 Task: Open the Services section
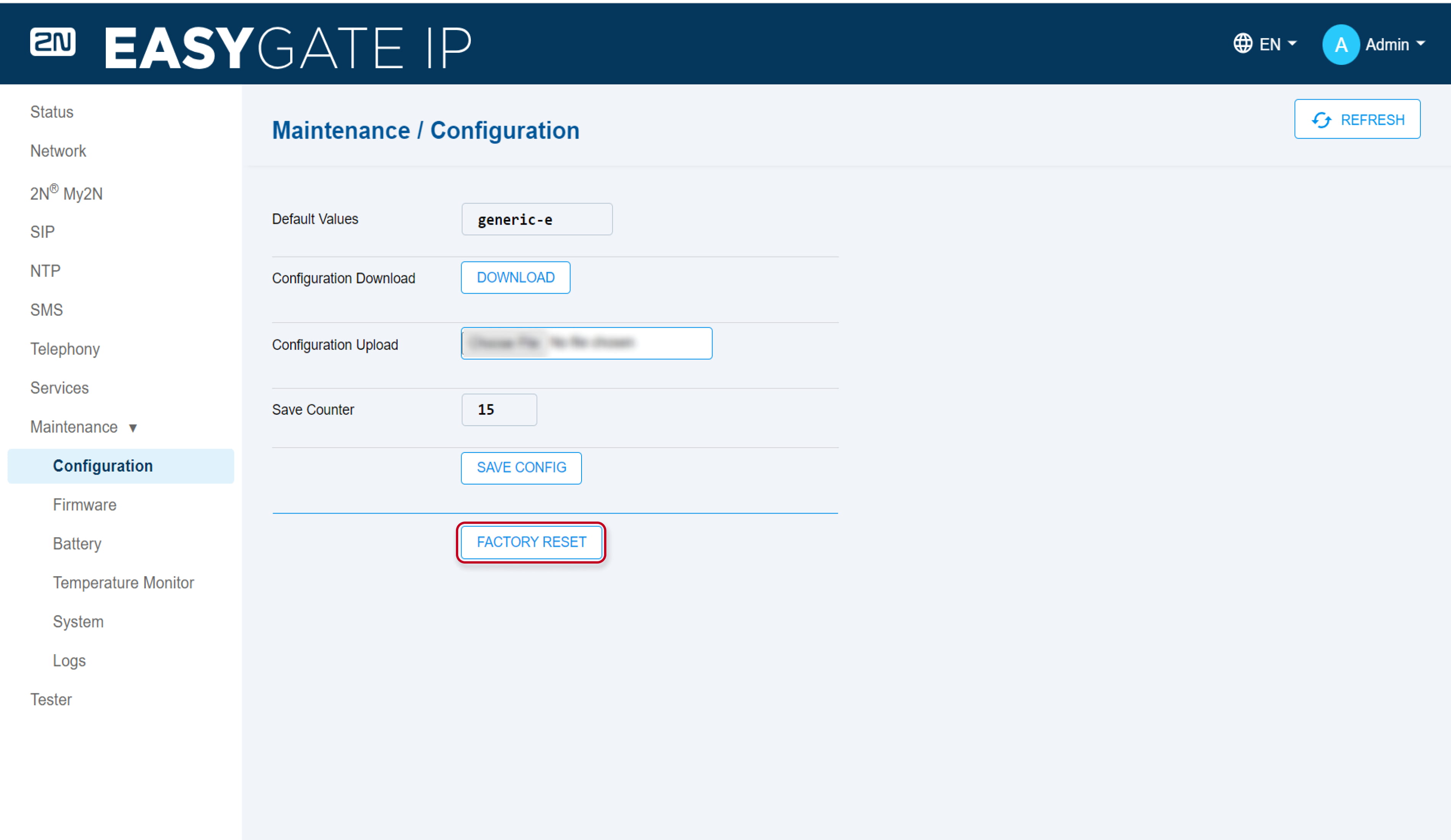pyautogui.click(x=59, y=388)
